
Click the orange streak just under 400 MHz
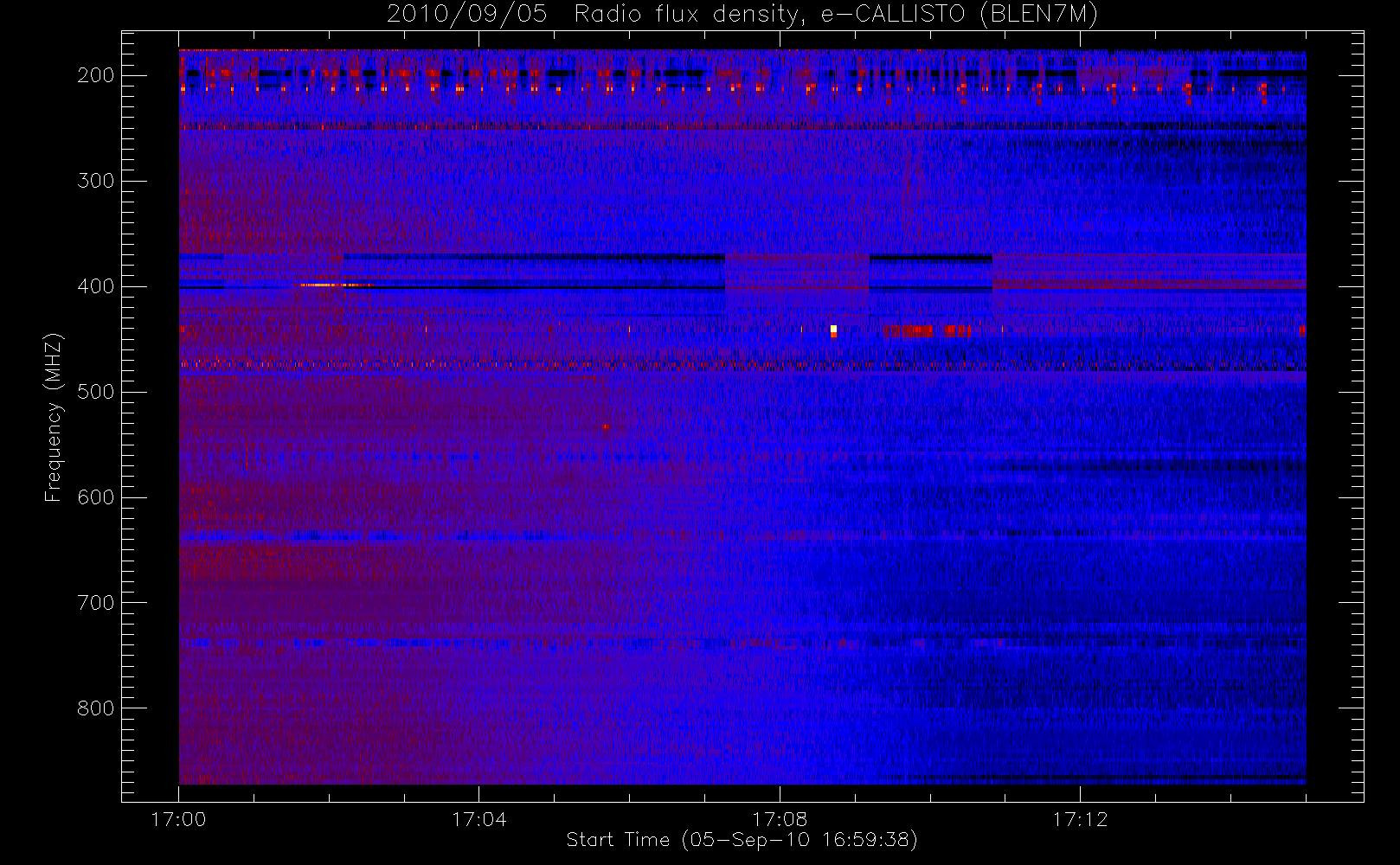333,285
